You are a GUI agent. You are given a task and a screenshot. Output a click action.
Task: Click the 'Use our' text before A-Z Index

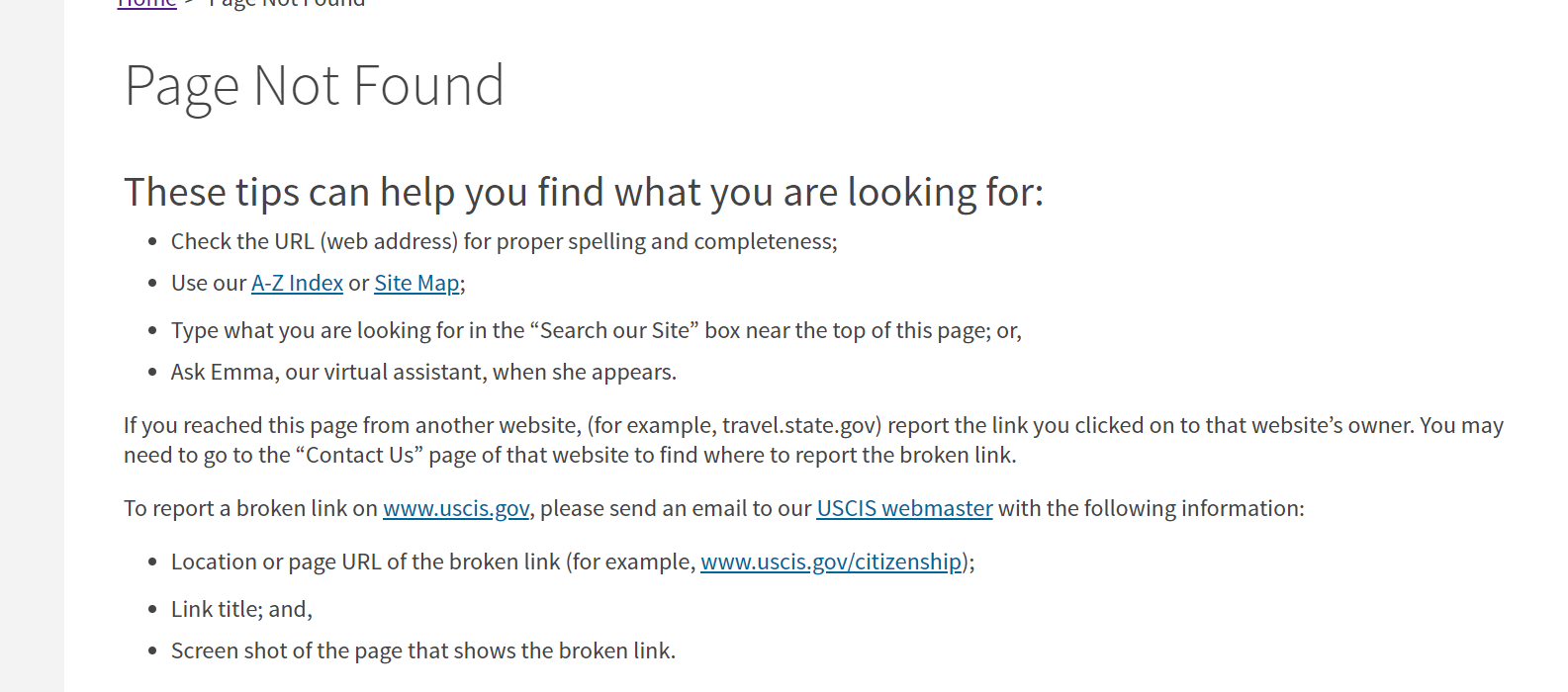tap(208, 284)
